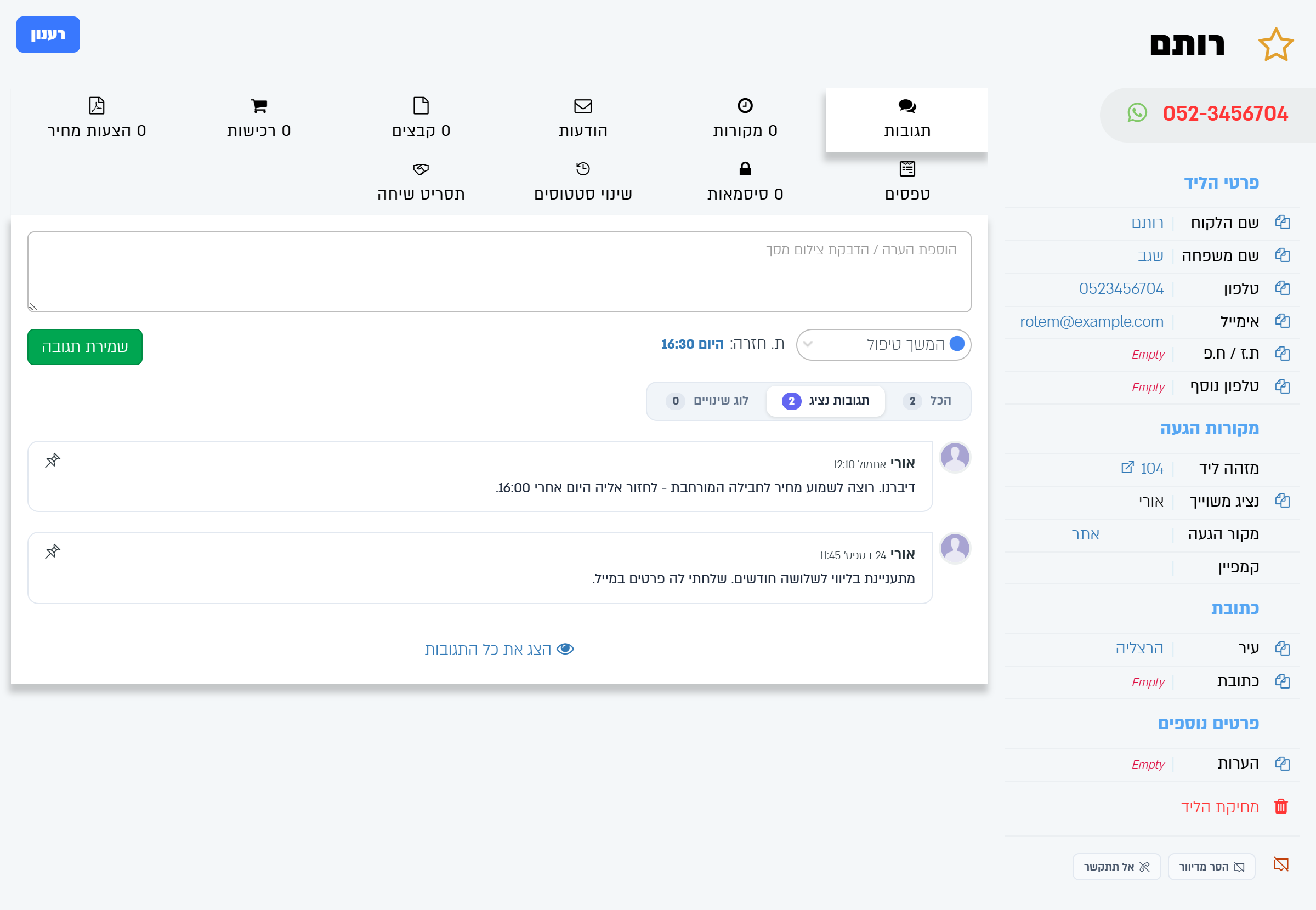This screenshot has width=1316, height=910.
Task: Open WhatsApp chat icon next to phone number
Action: [1137, 113]
